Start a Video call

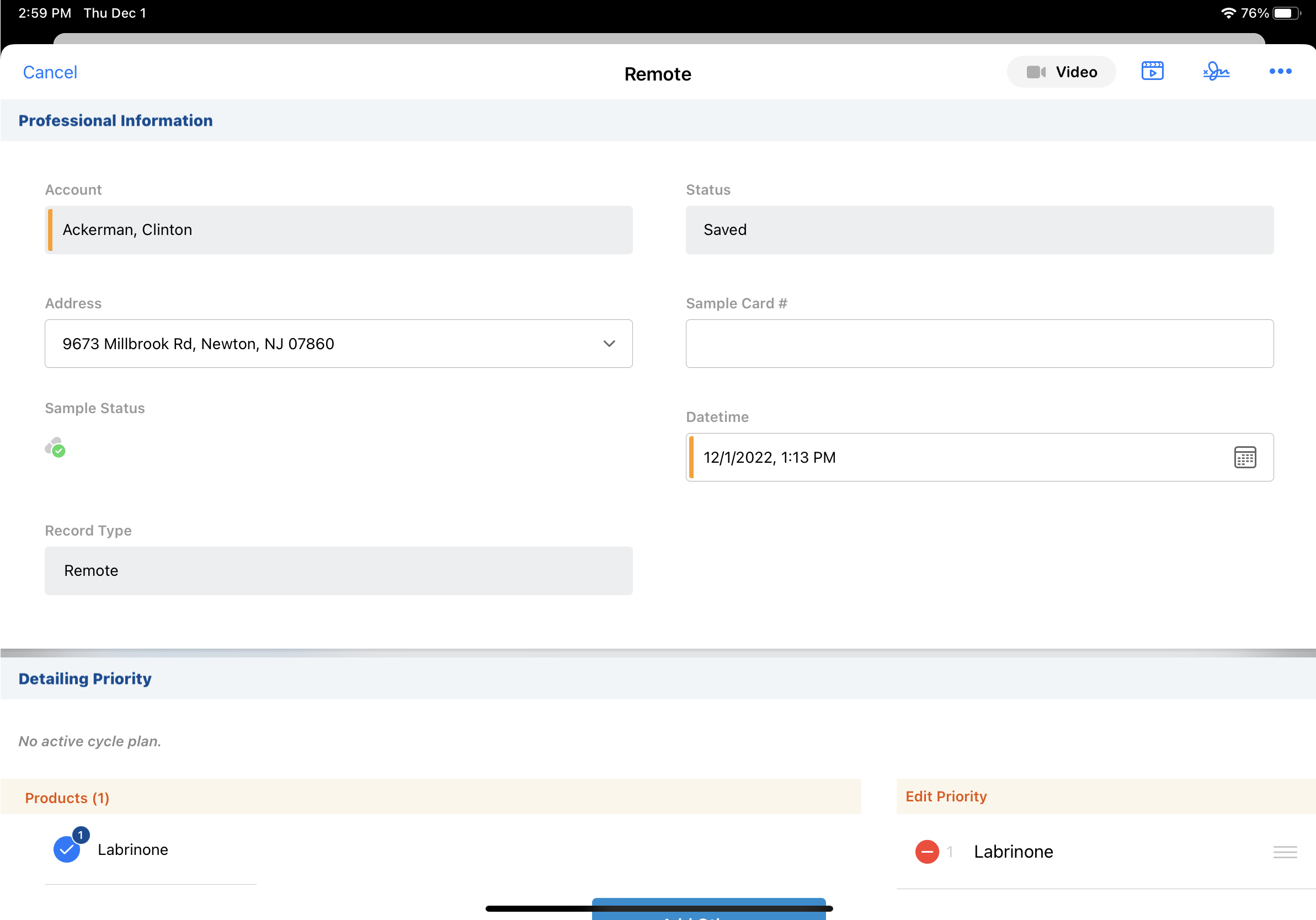coord(1061,72)
